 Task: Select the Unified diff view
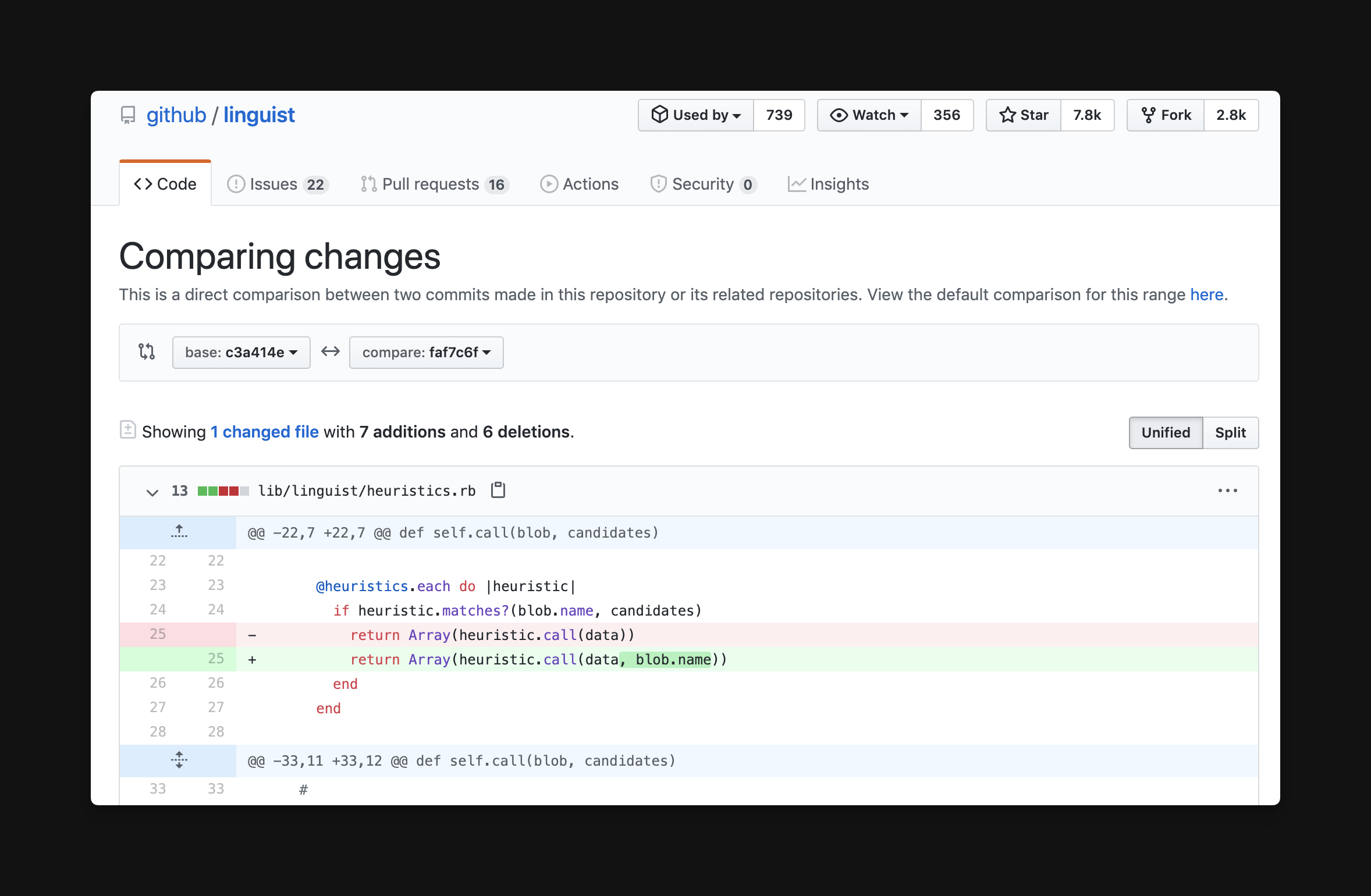click(x=1165, y=432)
